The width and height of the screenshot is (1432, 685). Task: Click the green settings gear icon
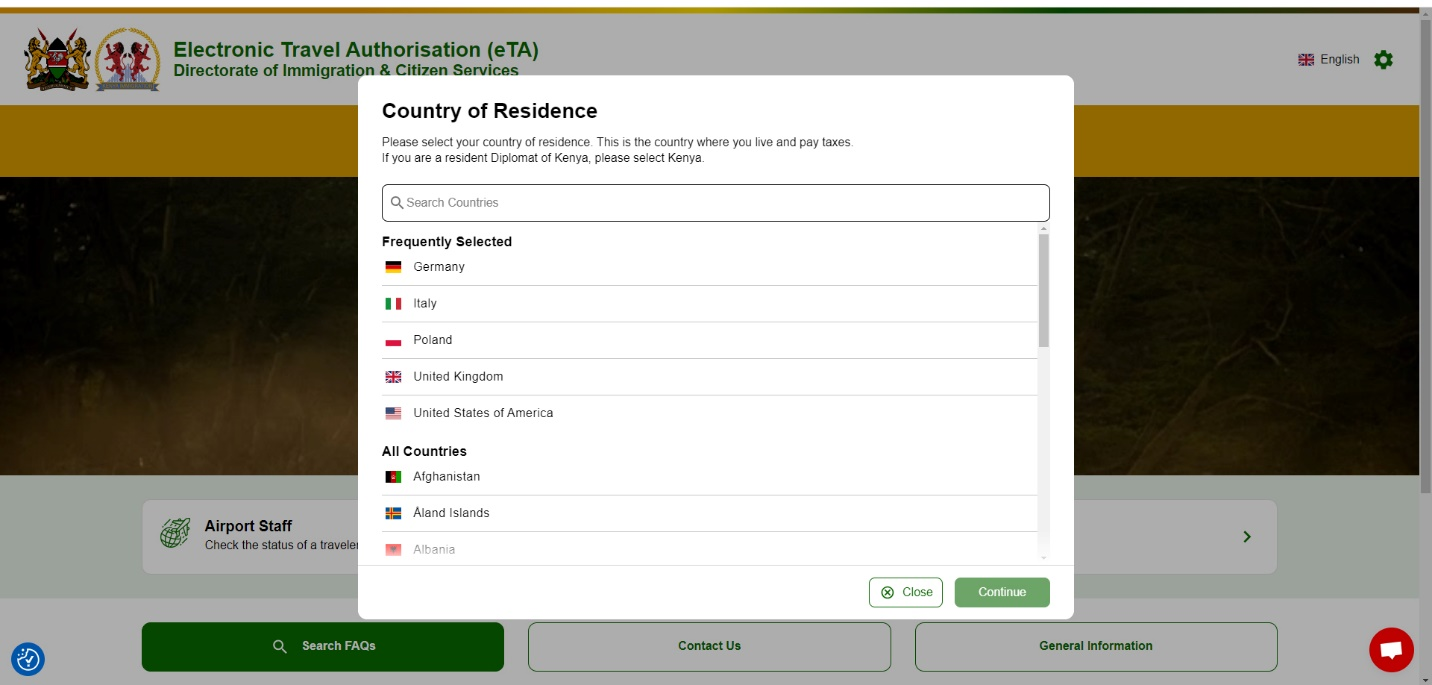tap(1383, 60)
